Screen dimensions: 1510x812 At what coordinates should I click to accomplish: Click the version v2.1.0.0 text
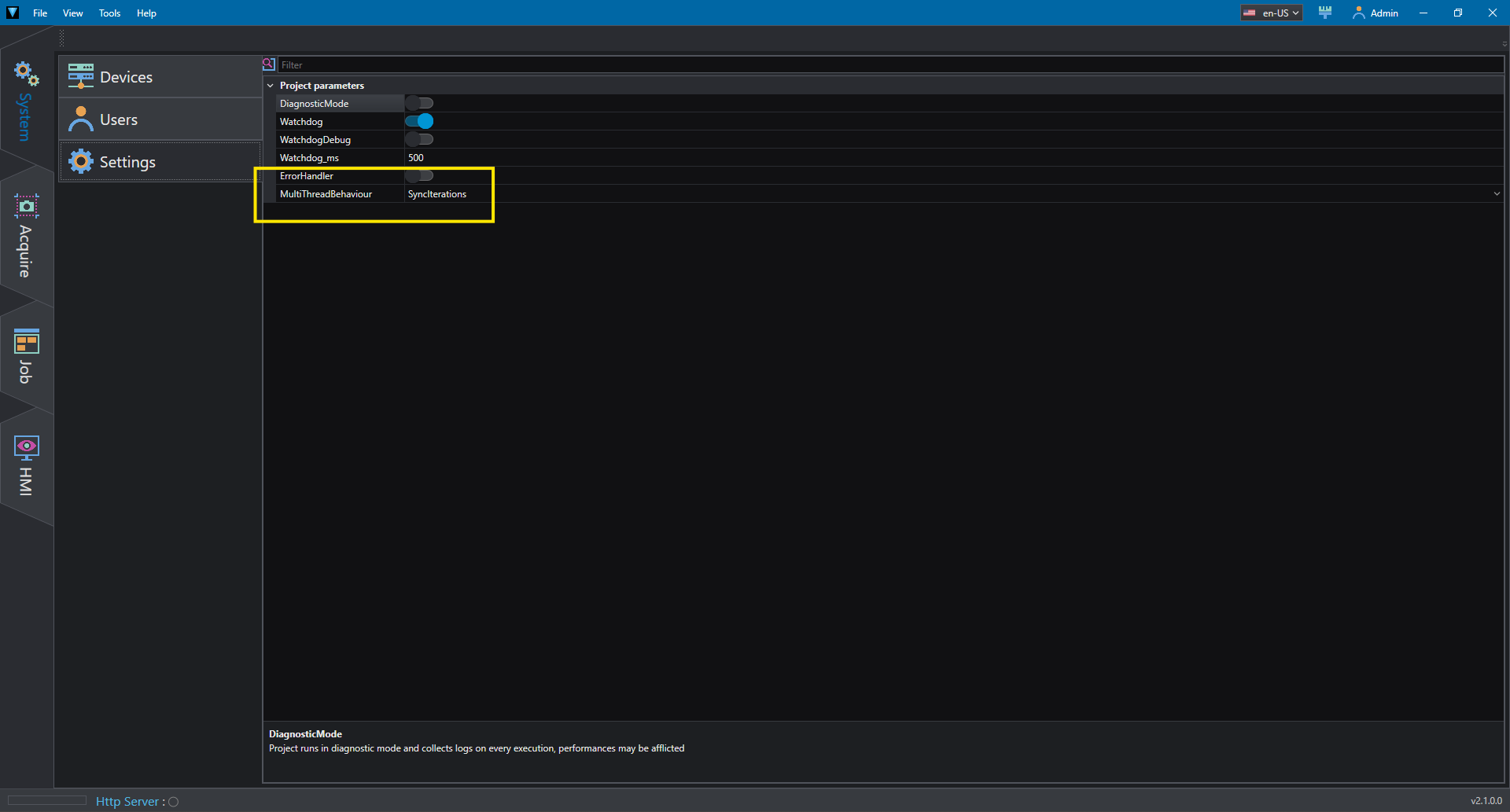click(x=1486, y=801)
